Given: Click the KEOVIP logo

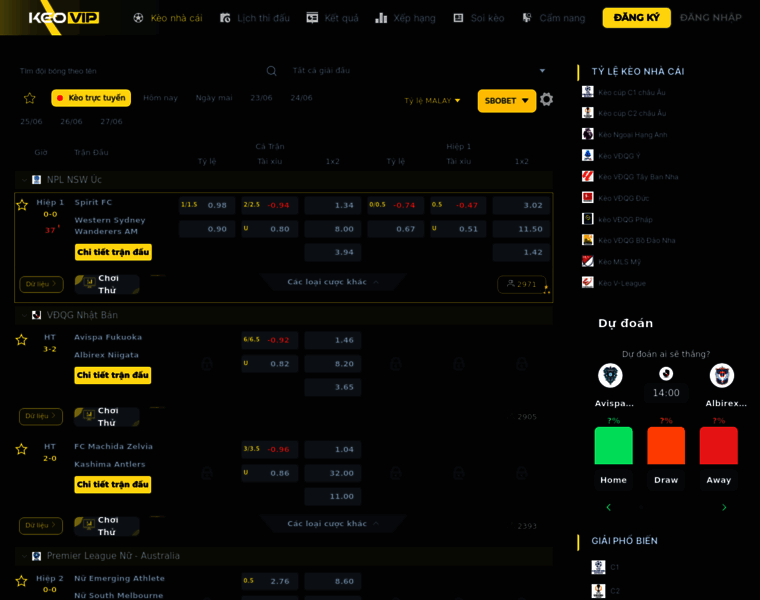Looking at the screenshot, I should pos(63,18).
